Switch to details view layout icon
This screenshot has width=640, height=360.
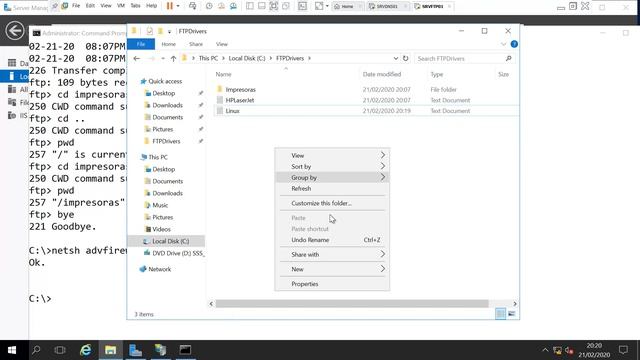pyautogui.click(x=500, y=313)
